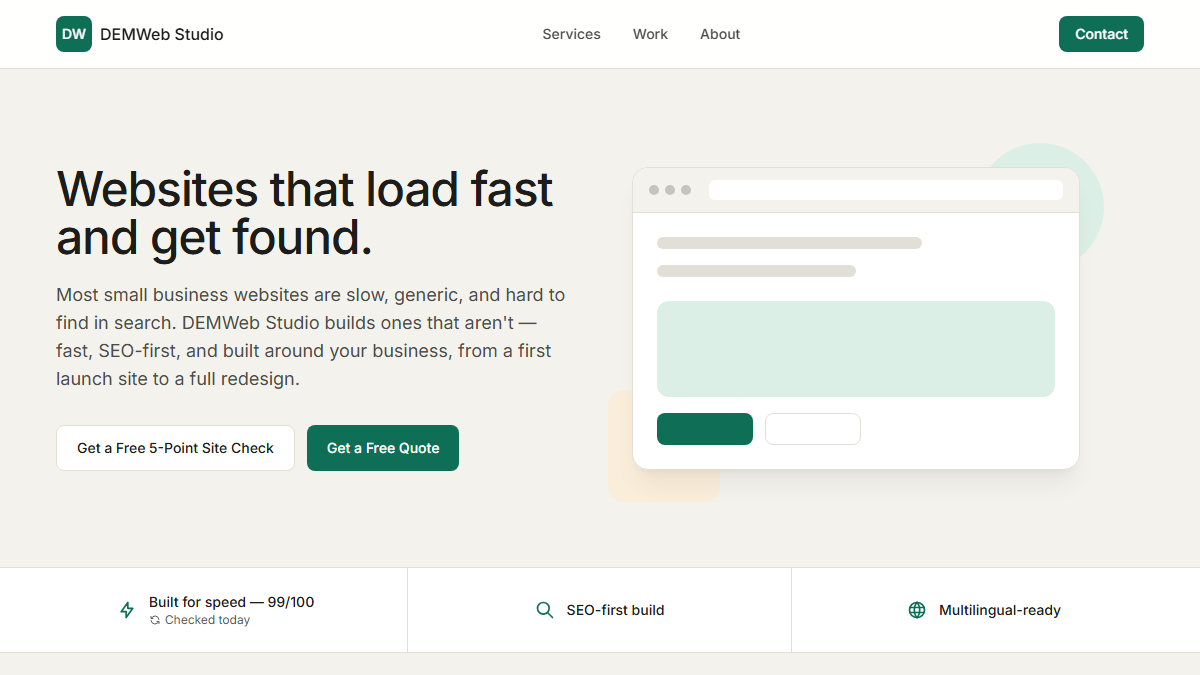Click the Checked today label

pyautogui.click(x=207, y=620)
